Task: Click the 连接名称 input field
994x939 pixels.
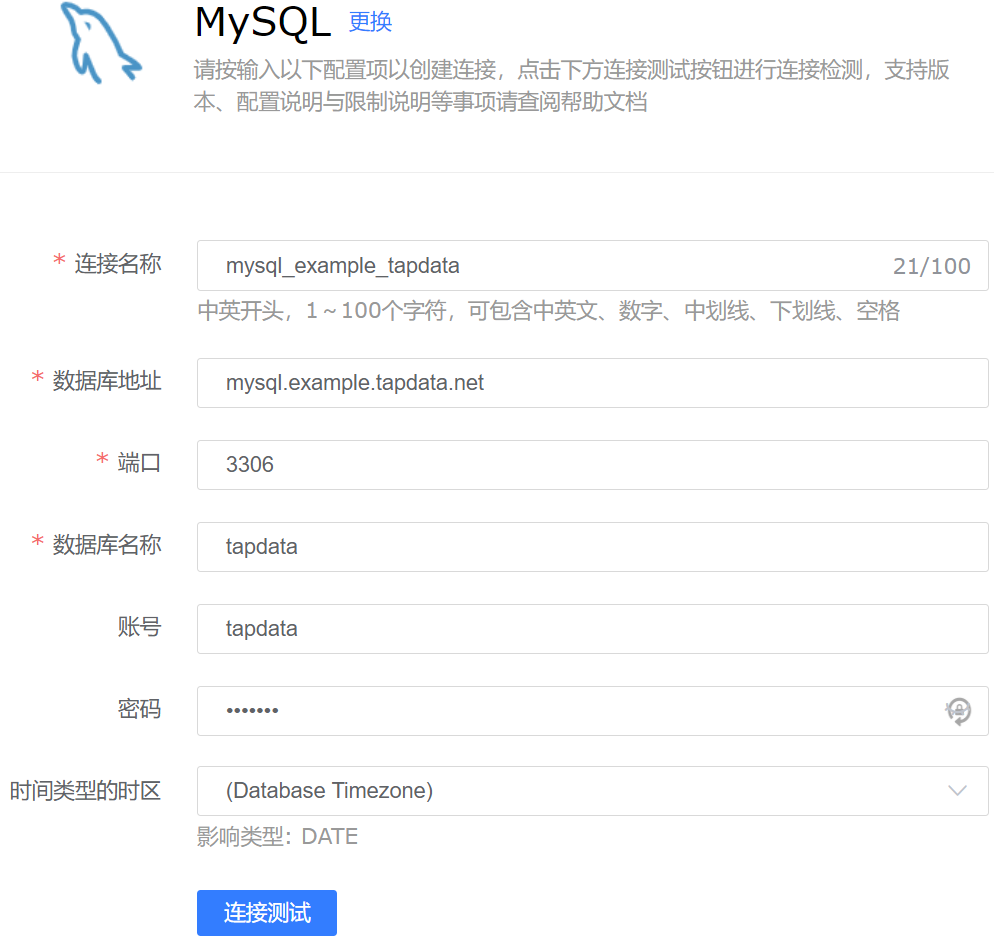Action: click(x=592, y=266)
